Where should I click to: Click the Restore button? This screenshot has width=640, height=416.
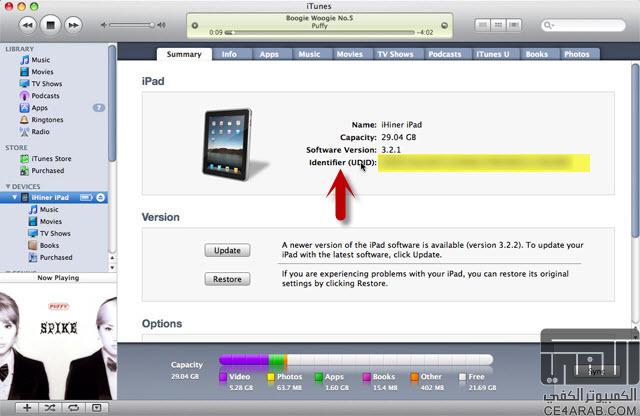[227, 279]
